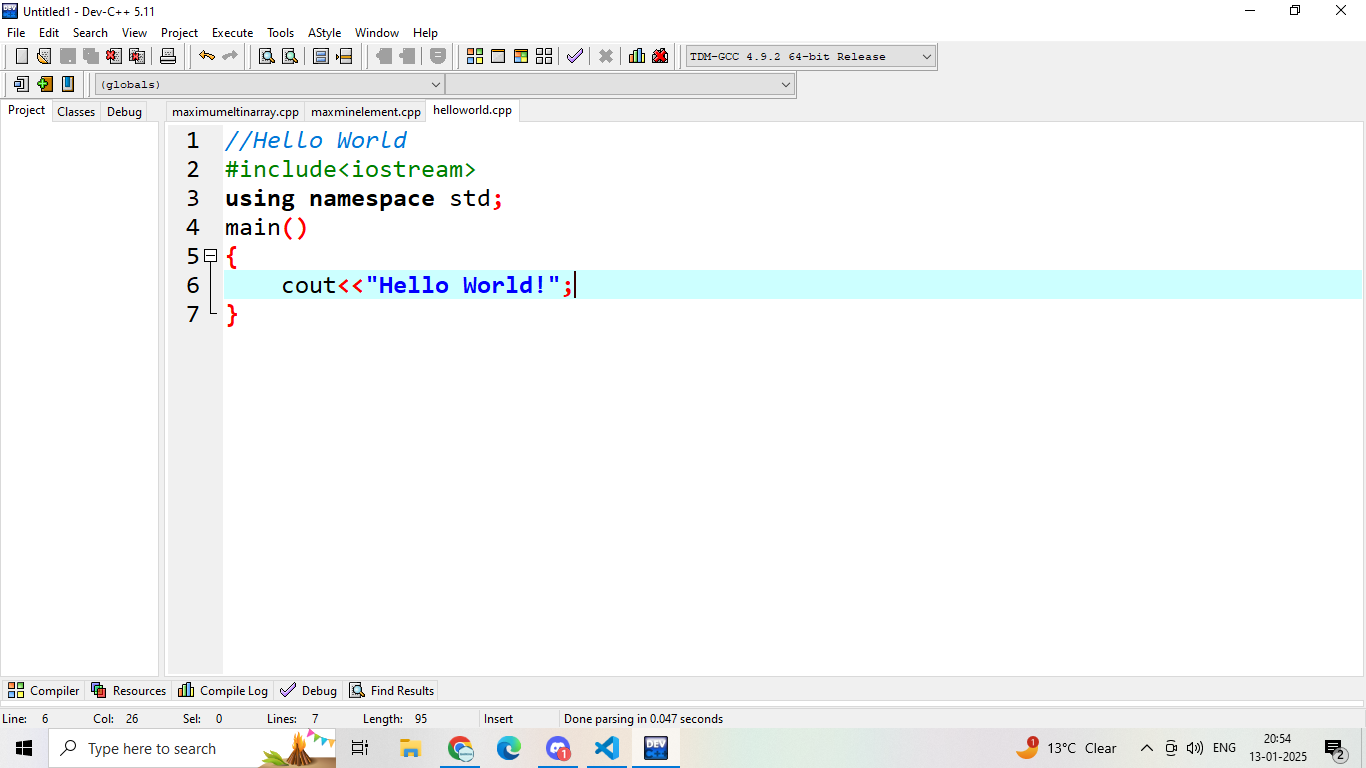This screenshot has height=768, width=1366.
Task: Switch to the Debug sidebar tab
Action: pos(124,112)
